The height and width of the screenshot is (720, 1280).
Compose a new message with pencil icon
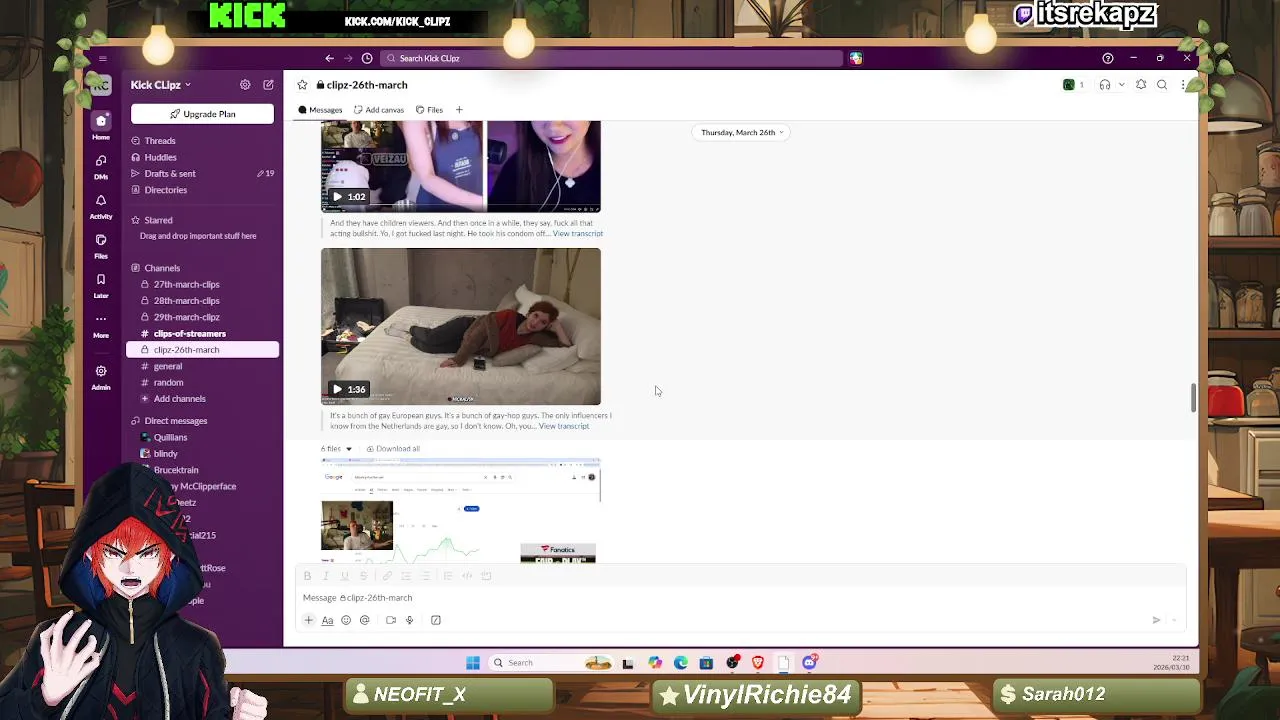pyautogui.click(x=268, y=85)
